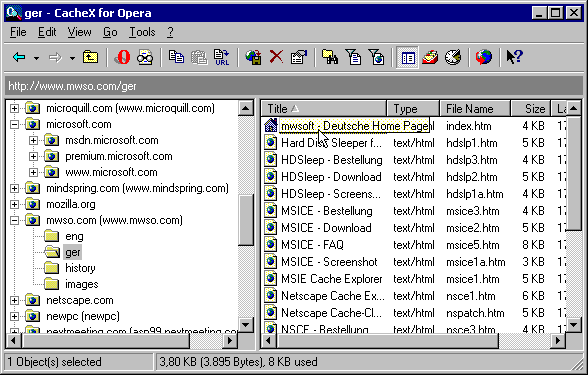Collapse the microsoft.com tree node
The height and width of the screenshot is (375, 588).
click(x=14, y=124)
